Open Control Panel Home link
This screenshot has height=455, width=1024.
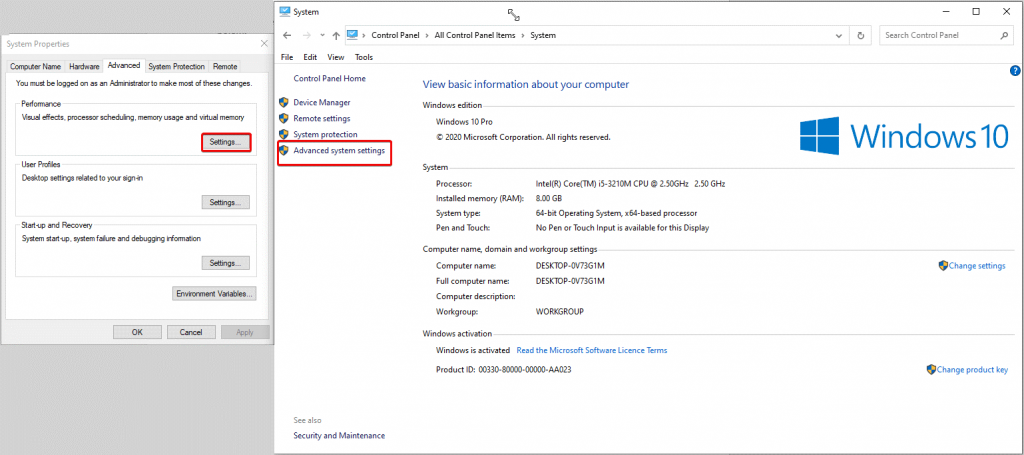[x=330, y=78]
